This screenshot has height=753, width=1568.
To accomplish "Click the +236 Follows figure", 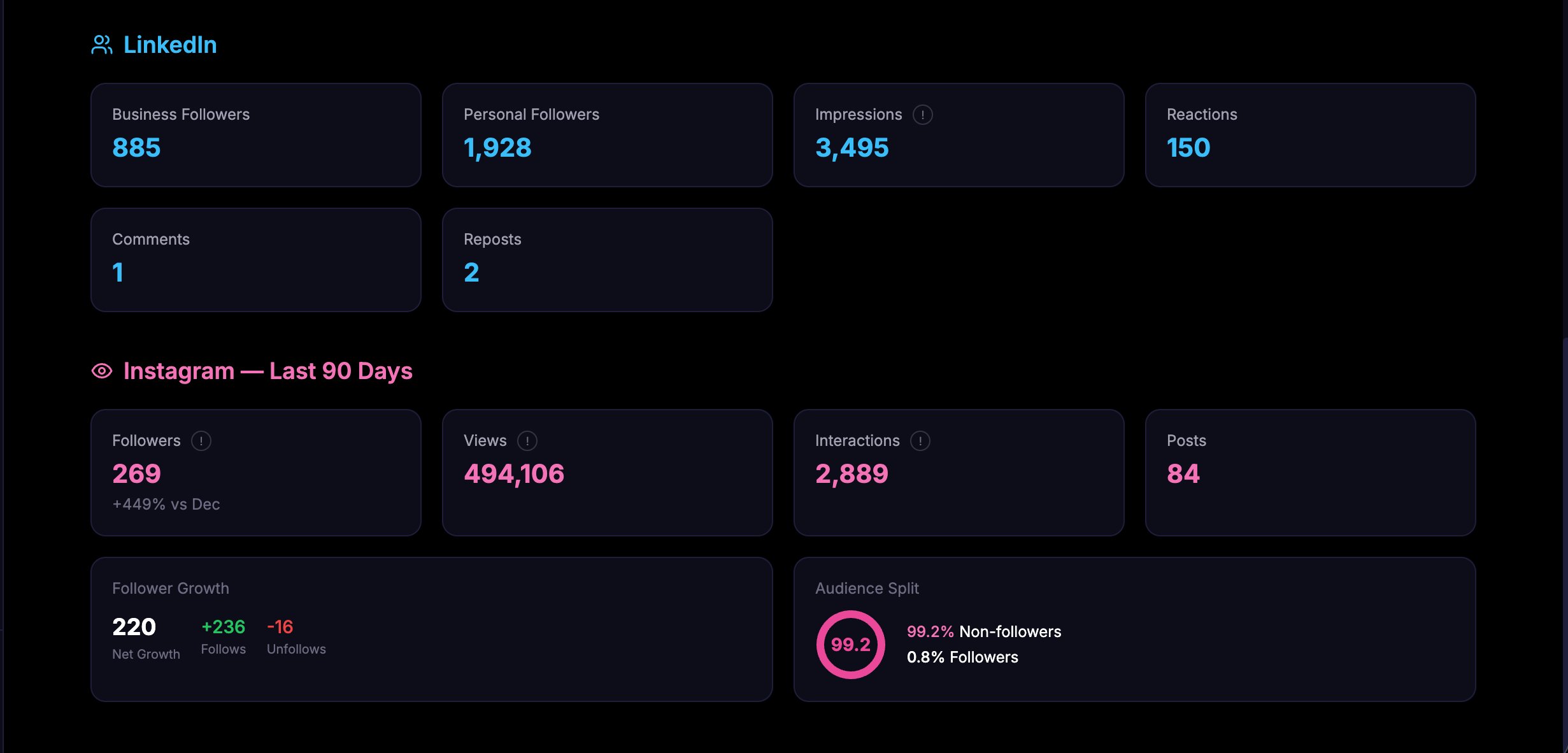I will tap(223, 627).
